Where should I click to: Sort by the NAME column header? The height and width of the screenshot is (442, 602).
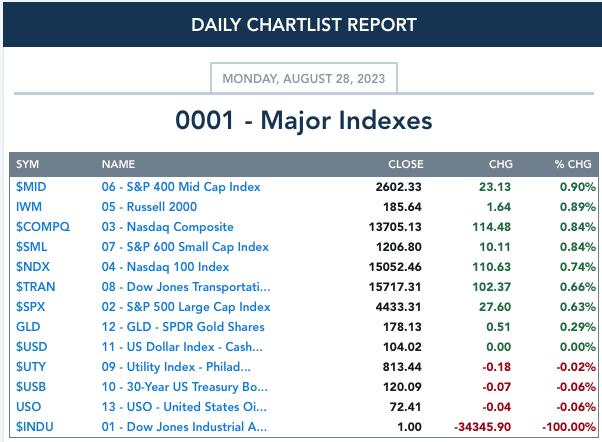pyautogui.click(x=118, y=164)
